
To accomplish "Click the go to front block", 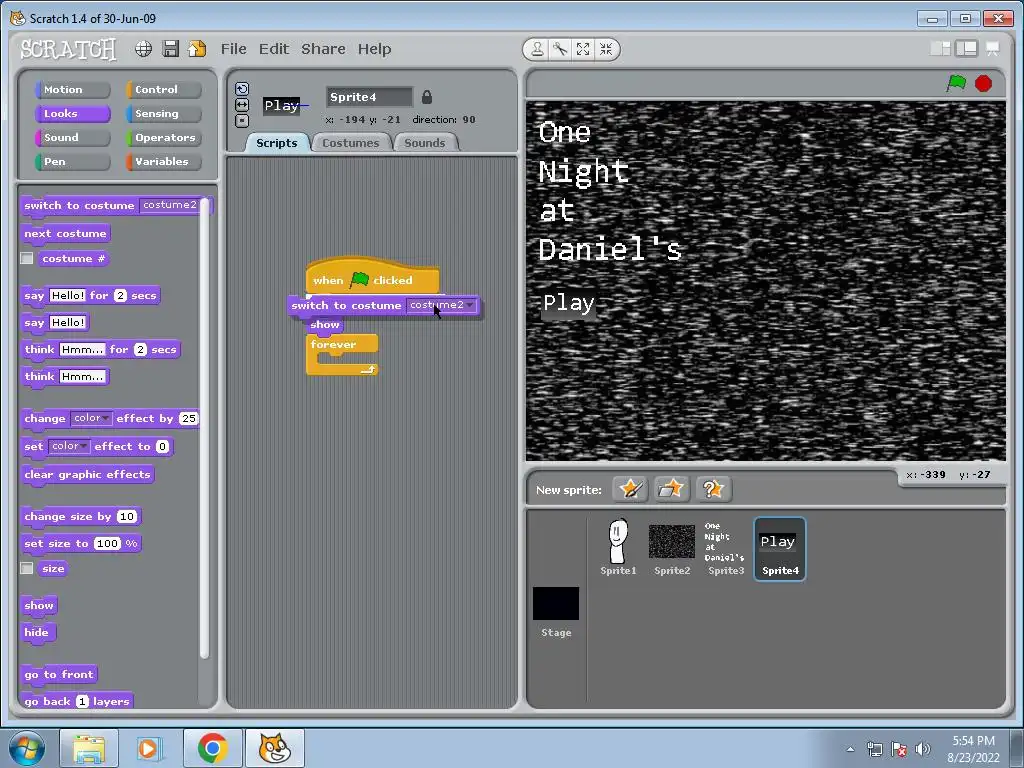I will [x=59, y=675].
